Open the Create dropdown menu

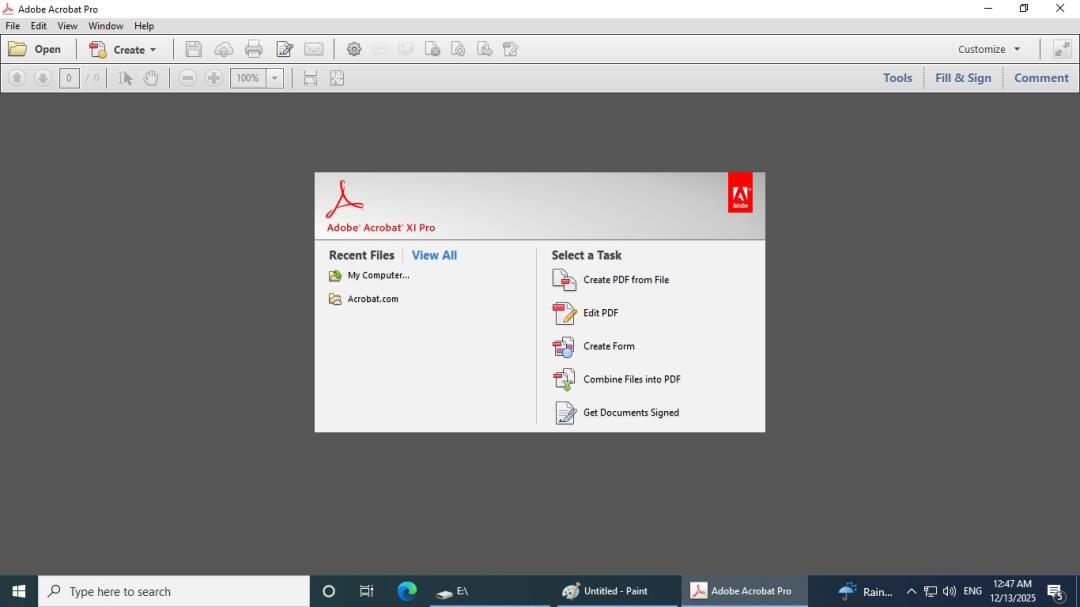point(123,50)
